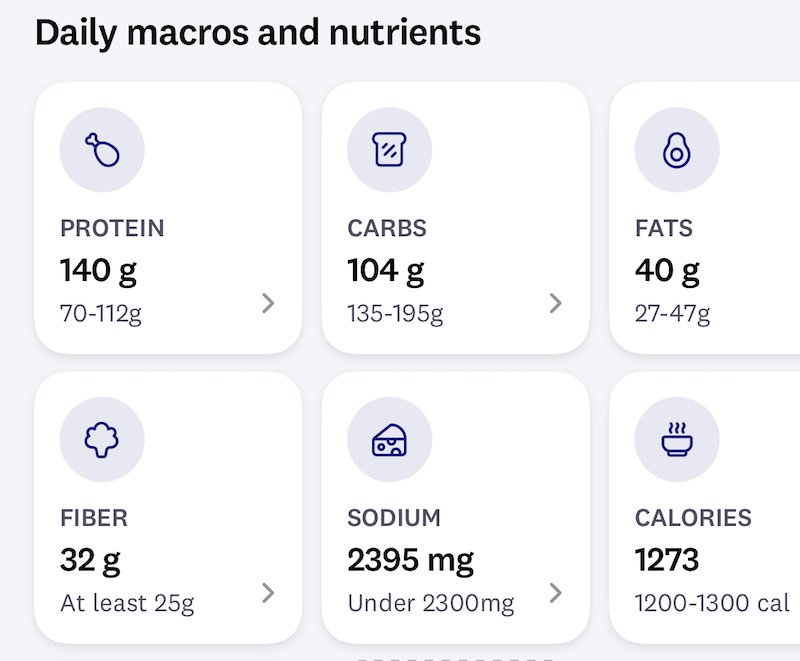800x661 pixels.
Task: Open the CALORIES 1273 value
Action: (x=667, y=560)
